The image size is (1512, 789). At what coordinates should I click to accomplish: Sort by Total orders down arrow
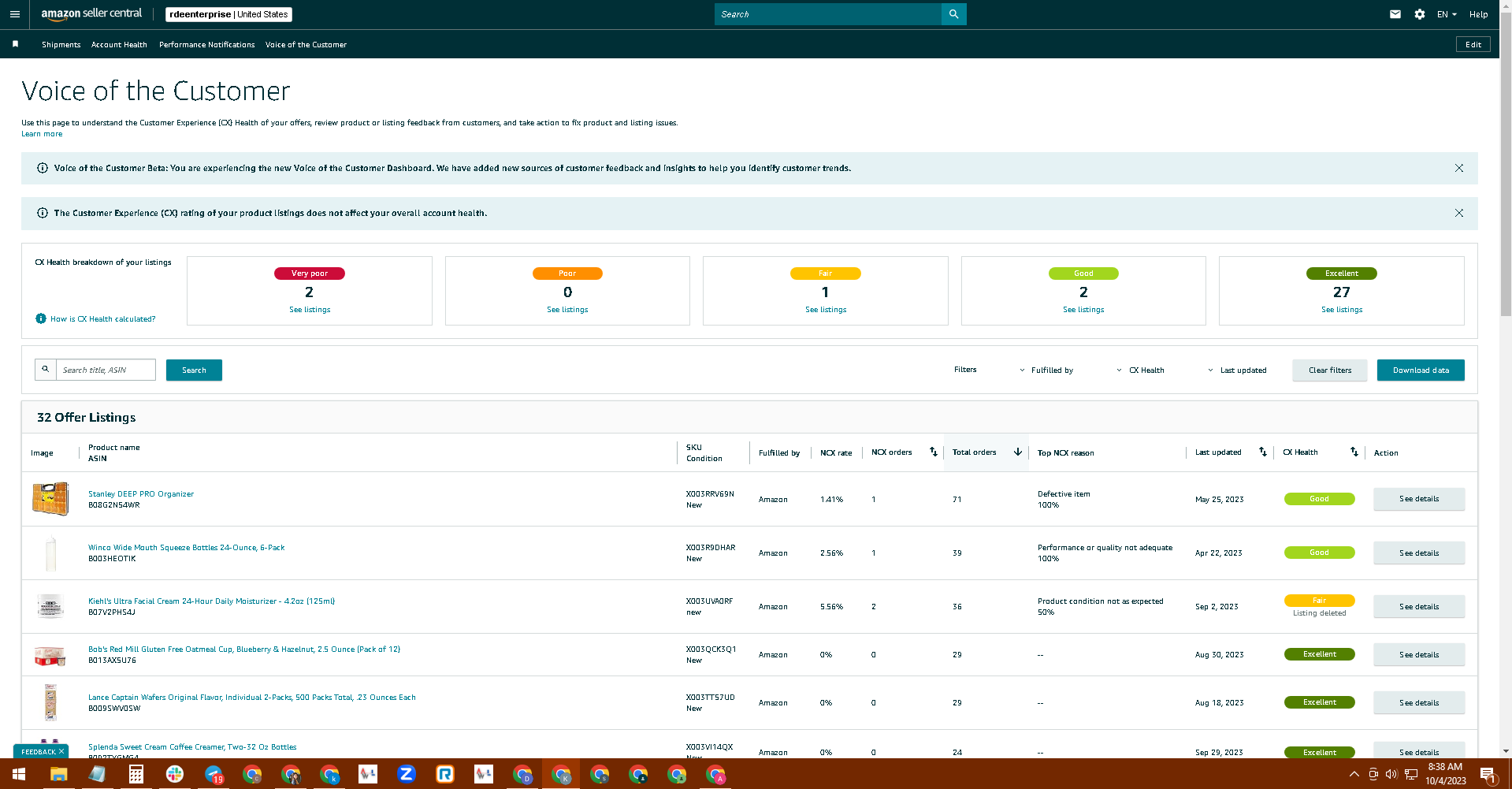(x=1017, y=452)
